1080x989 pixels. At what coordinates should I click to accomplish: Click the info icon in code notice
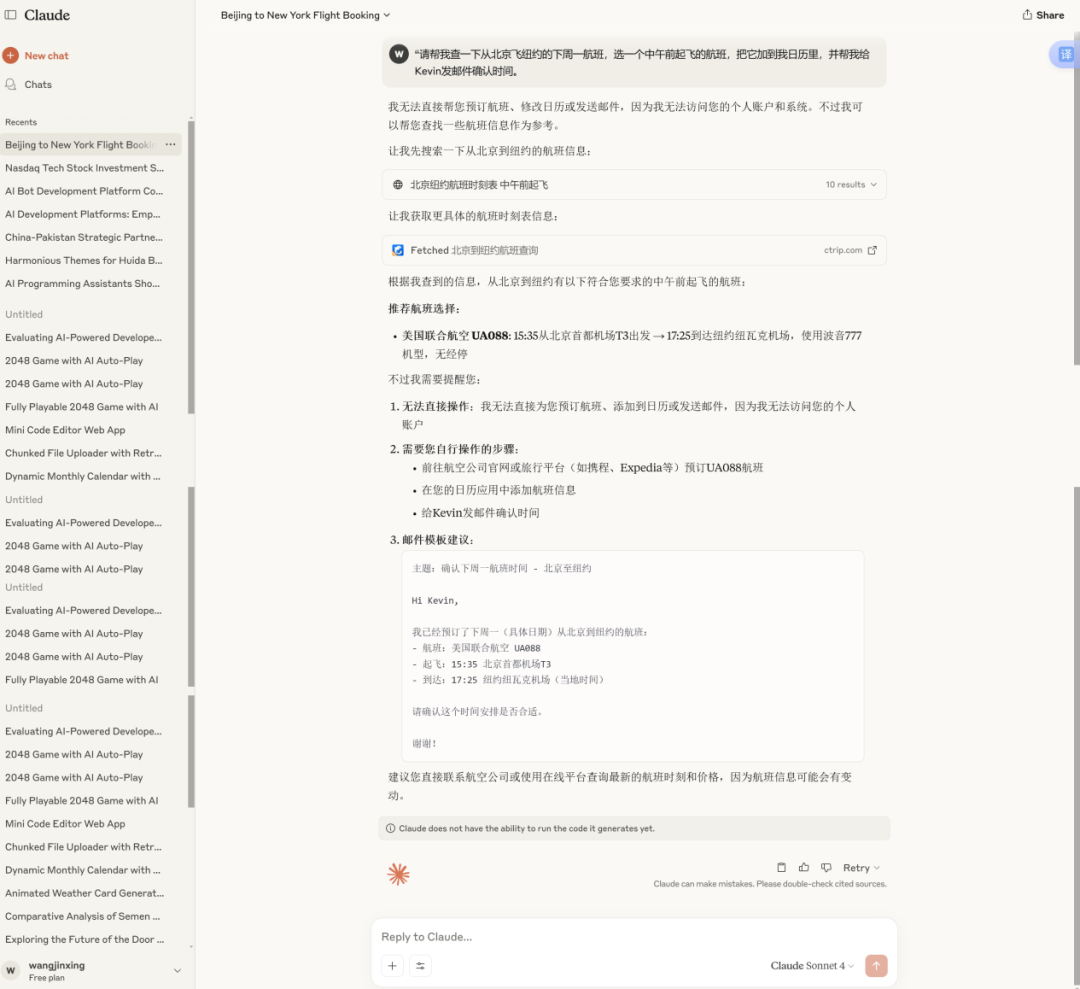390,829
